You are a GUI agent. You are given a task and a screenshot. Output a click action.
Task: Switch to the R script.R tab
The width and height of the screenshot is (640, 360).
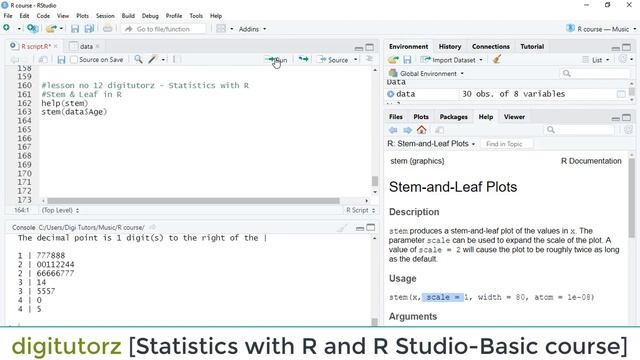click(36, 47)
